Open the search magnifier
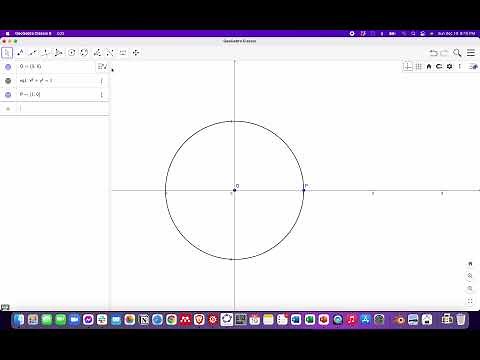480x360 pixels. pos(457,53)
